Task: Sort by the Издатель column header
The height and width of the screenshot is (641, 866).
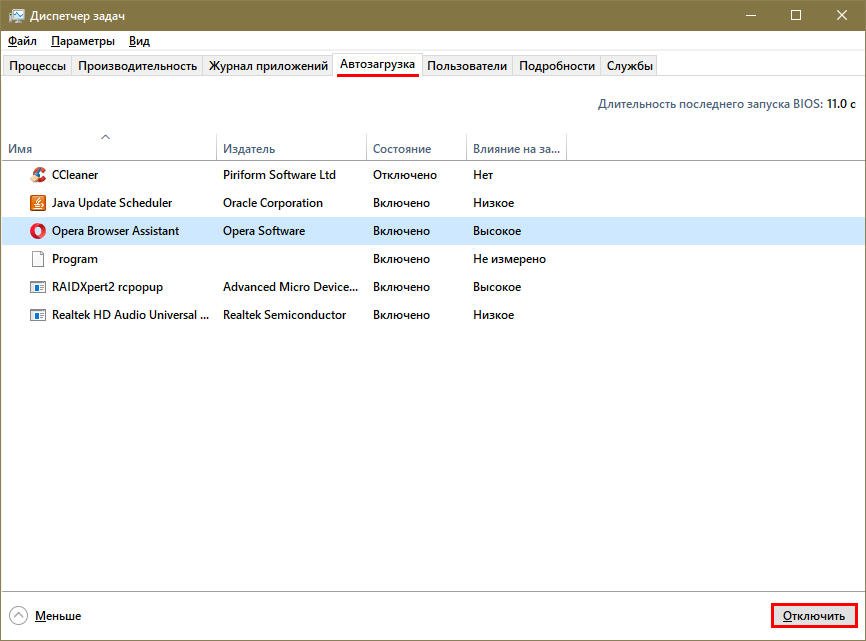Action: pyautogui.click(x=291, y=149)
